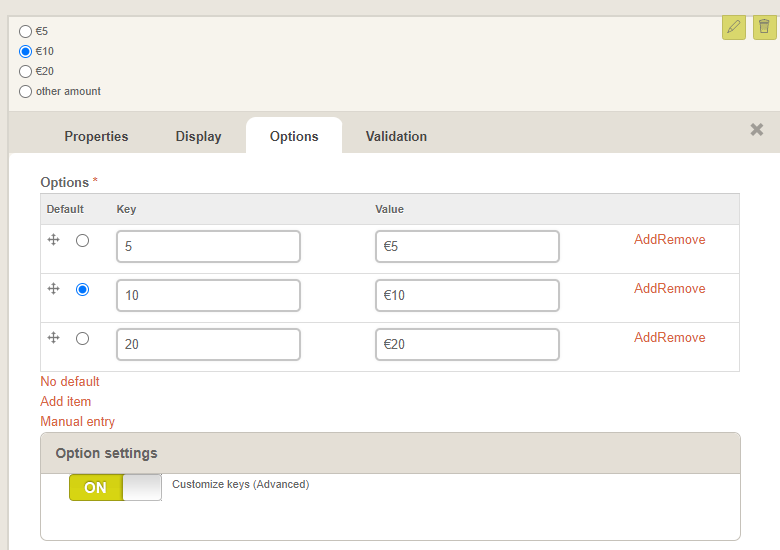Select the €5 preview radio button
780x550 pixels.
click(x=25, y=31)
